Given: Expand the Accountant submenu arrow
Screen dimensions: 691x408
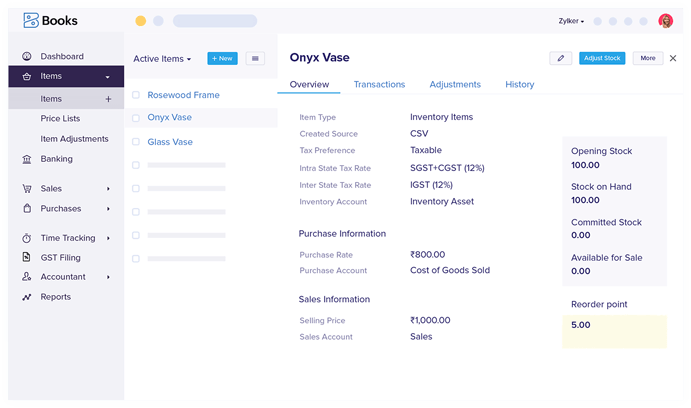Looking at the screenshot, I should pos(108,277).
